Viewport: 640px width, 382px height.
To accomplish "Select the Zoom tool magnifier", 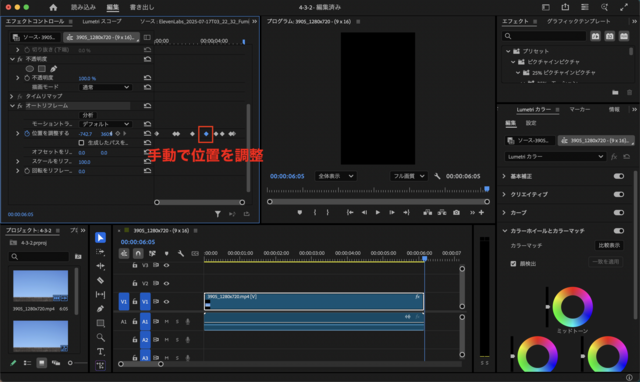I will [100, 338].
